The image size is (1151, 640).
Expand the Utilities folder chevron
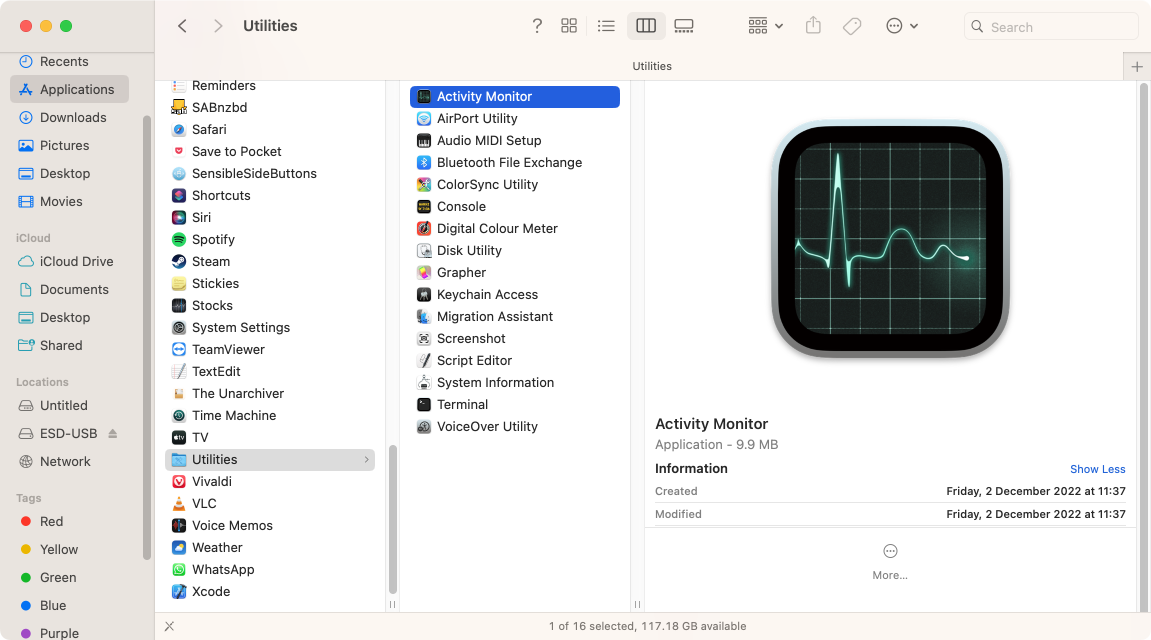(366, 459)
